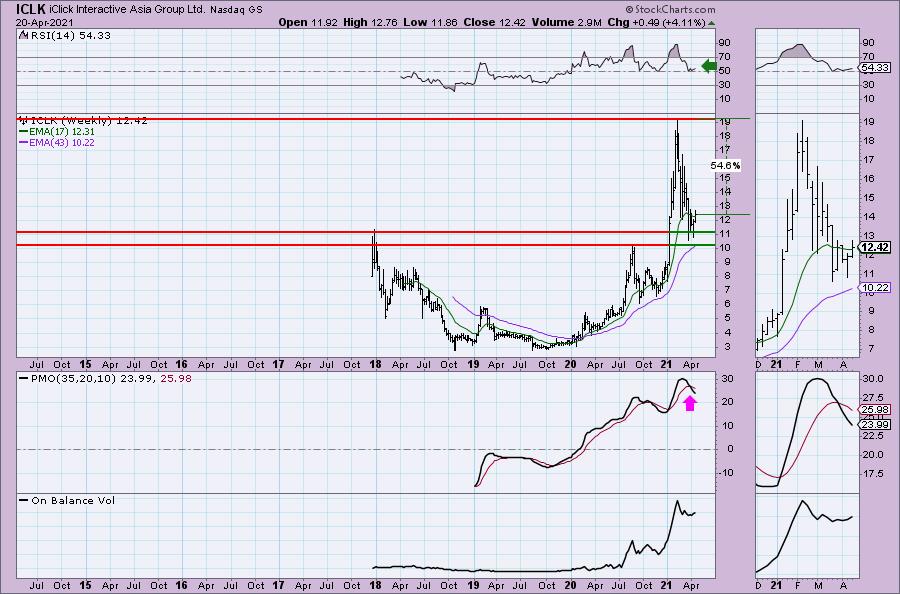
Task: Click the RSI(14) 54.33 indicator label
Action: tap(70, 36)
